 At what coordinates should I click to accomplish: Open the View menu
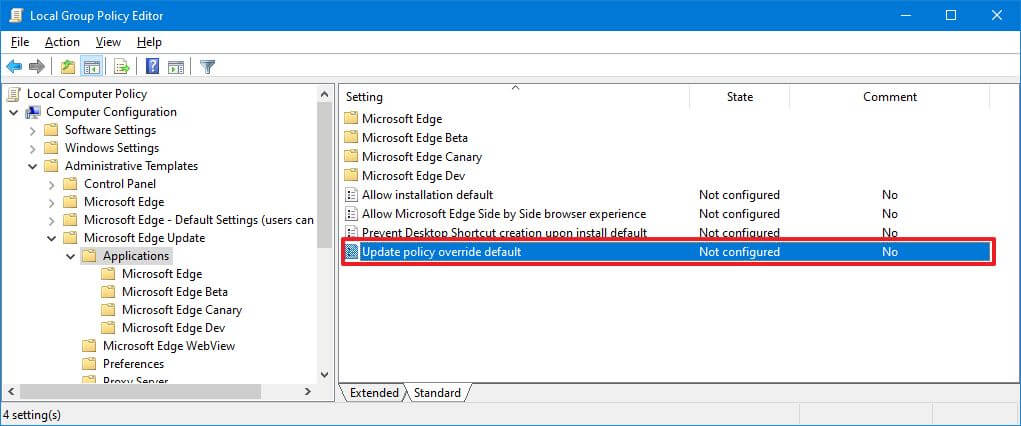[x=108, y=42]
